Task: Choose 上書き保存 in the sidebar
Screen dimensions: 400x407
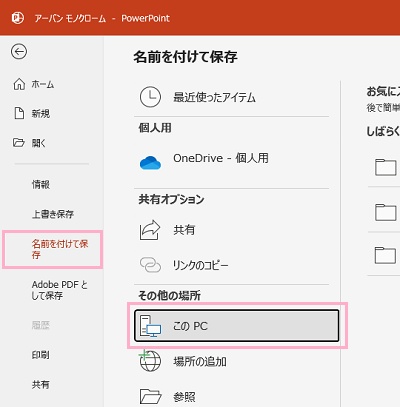Action: 53,214
